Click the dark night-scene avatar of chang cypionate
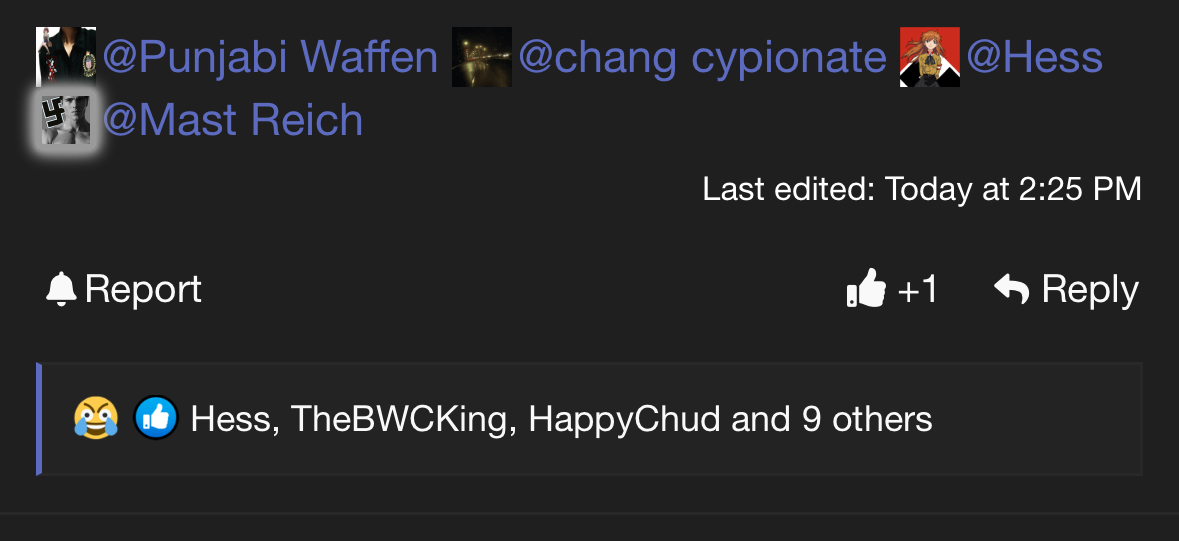1179x541 pixels. click(x=482, y=57)
